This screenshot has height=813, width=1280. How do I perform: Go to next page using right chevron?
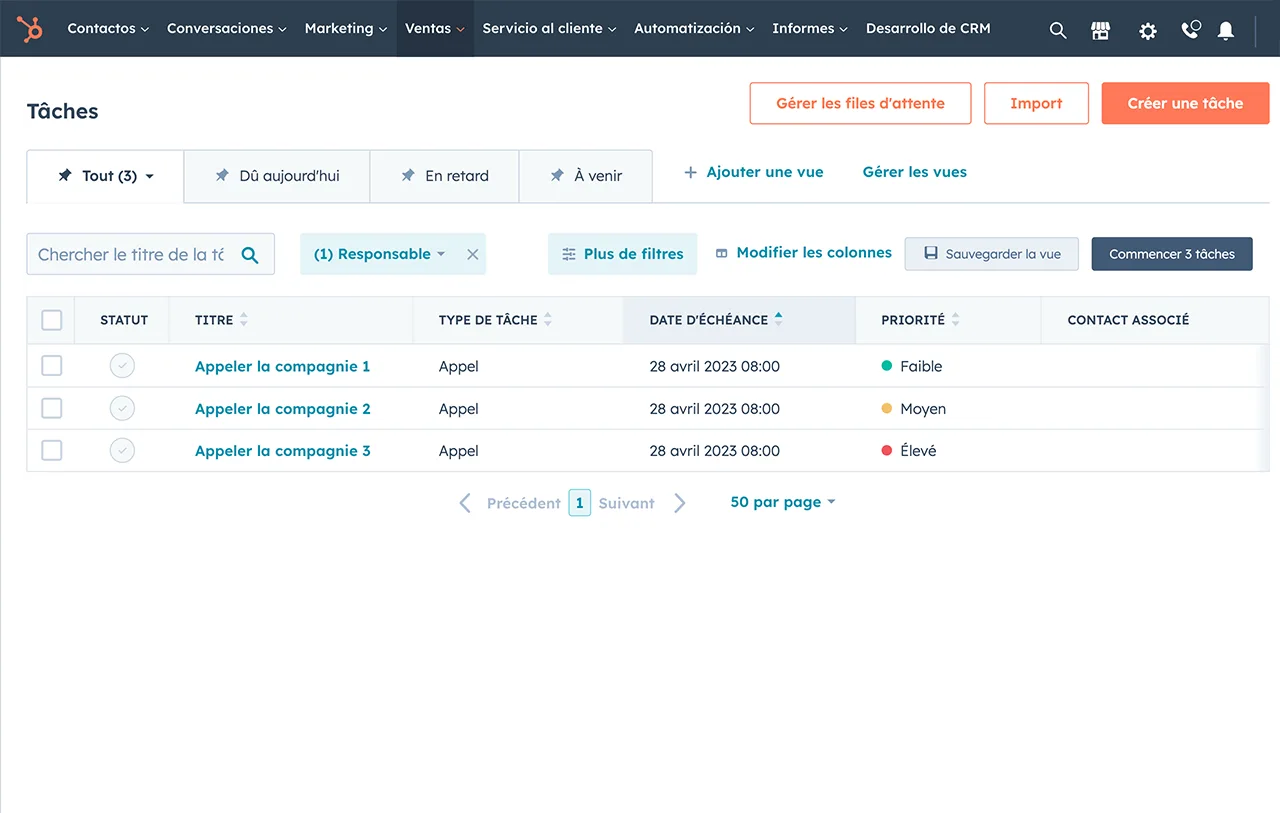[680, 503]
